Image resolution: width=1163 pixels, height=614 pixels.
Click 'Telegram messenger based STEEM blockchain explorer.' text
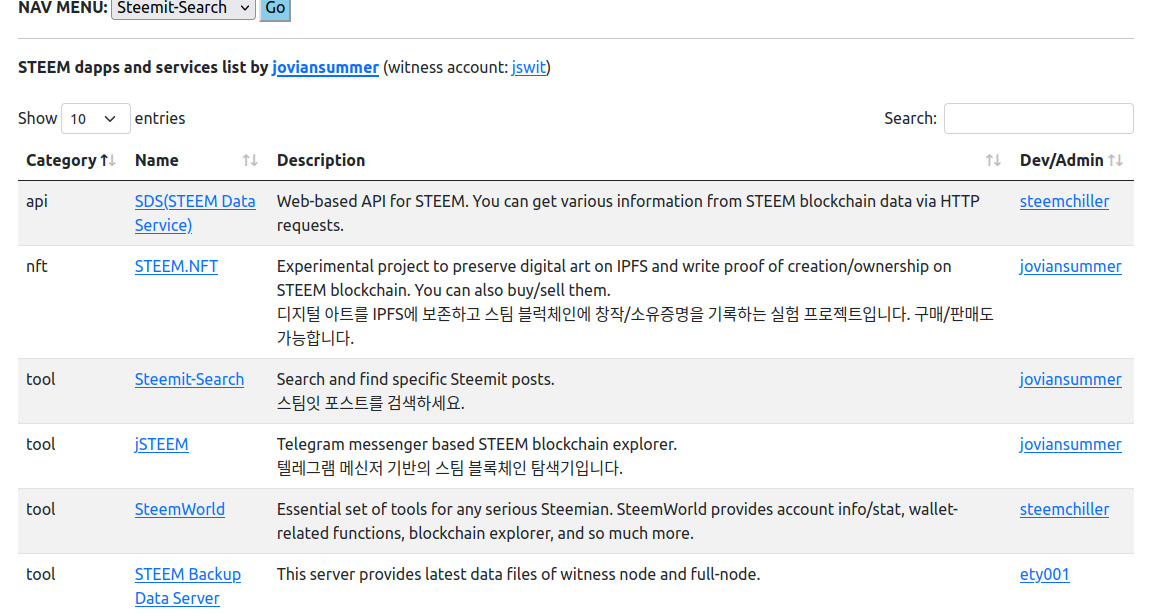477,444
